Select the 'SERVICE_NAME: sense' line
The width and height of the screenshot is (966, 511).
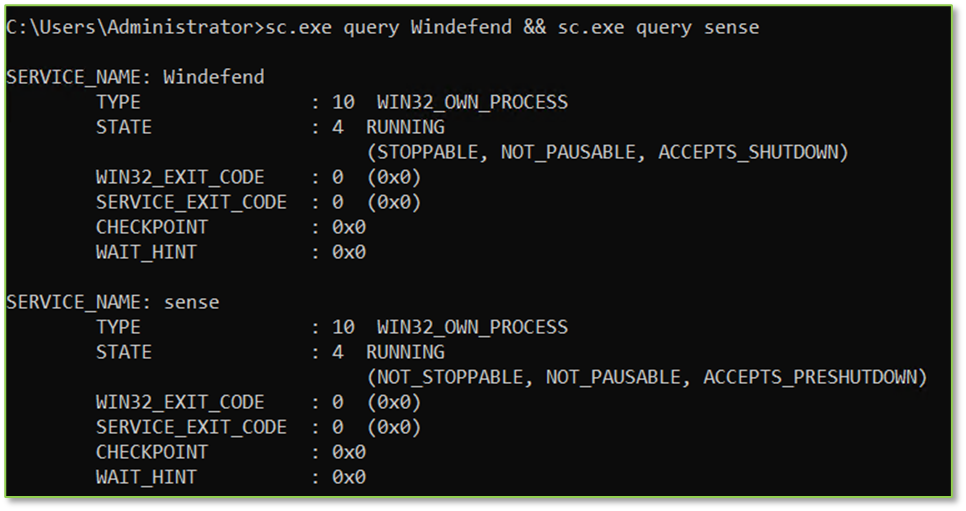(112, 302)
